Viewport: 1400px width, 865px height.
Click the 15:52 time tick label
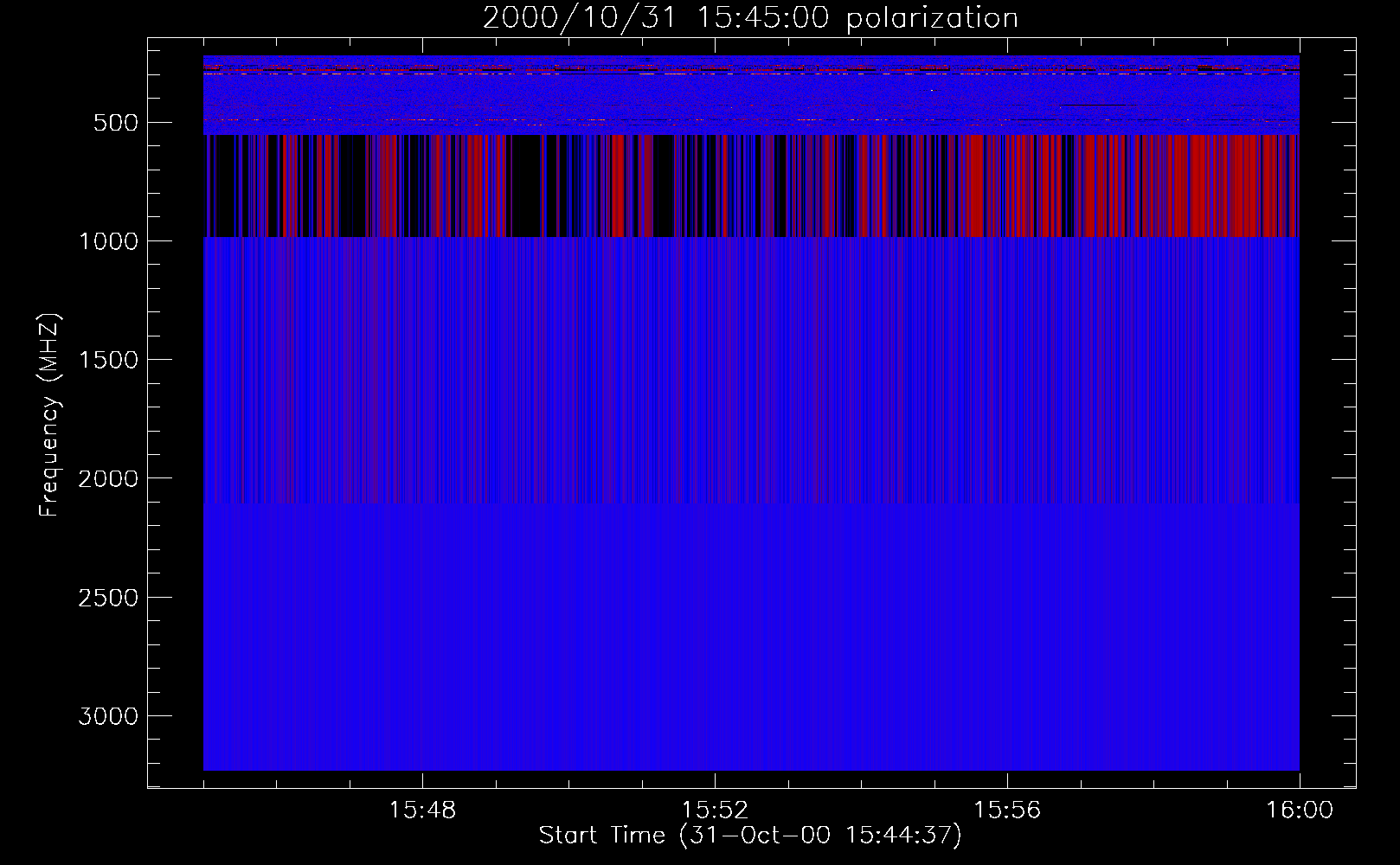[715, 810]
